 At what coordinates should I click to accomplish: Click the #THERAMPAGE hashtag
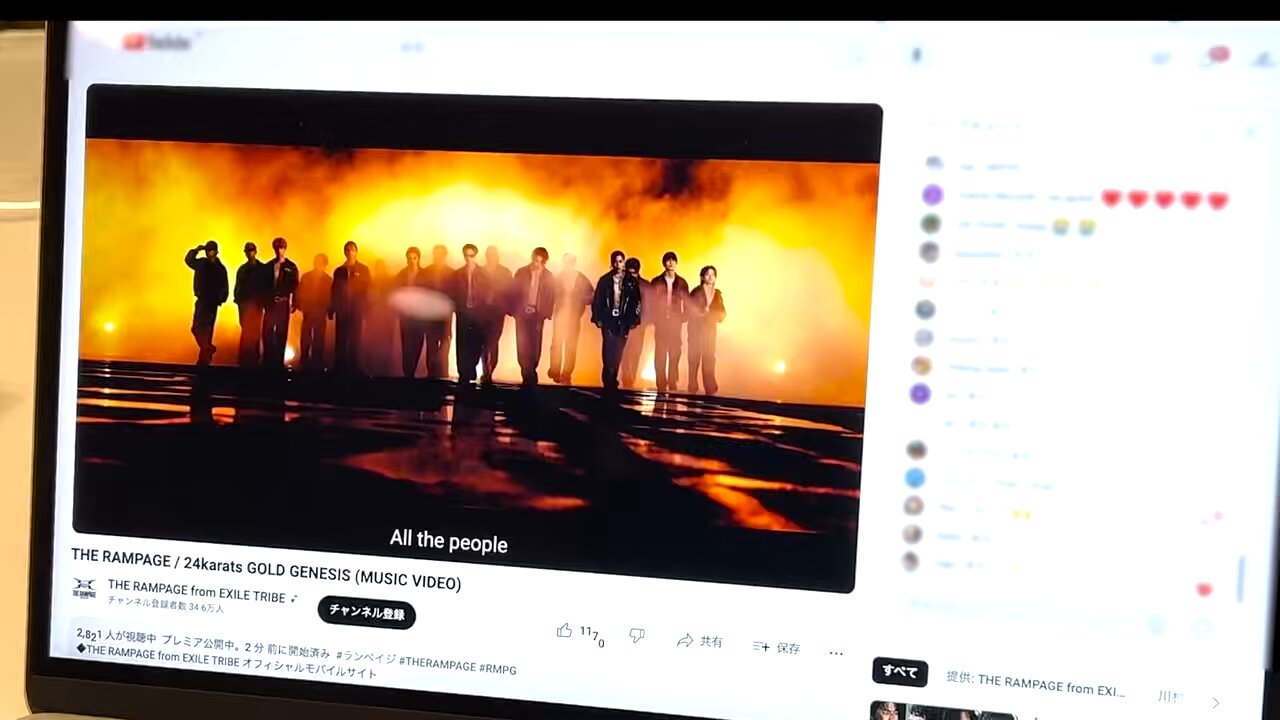pos(437,664)
